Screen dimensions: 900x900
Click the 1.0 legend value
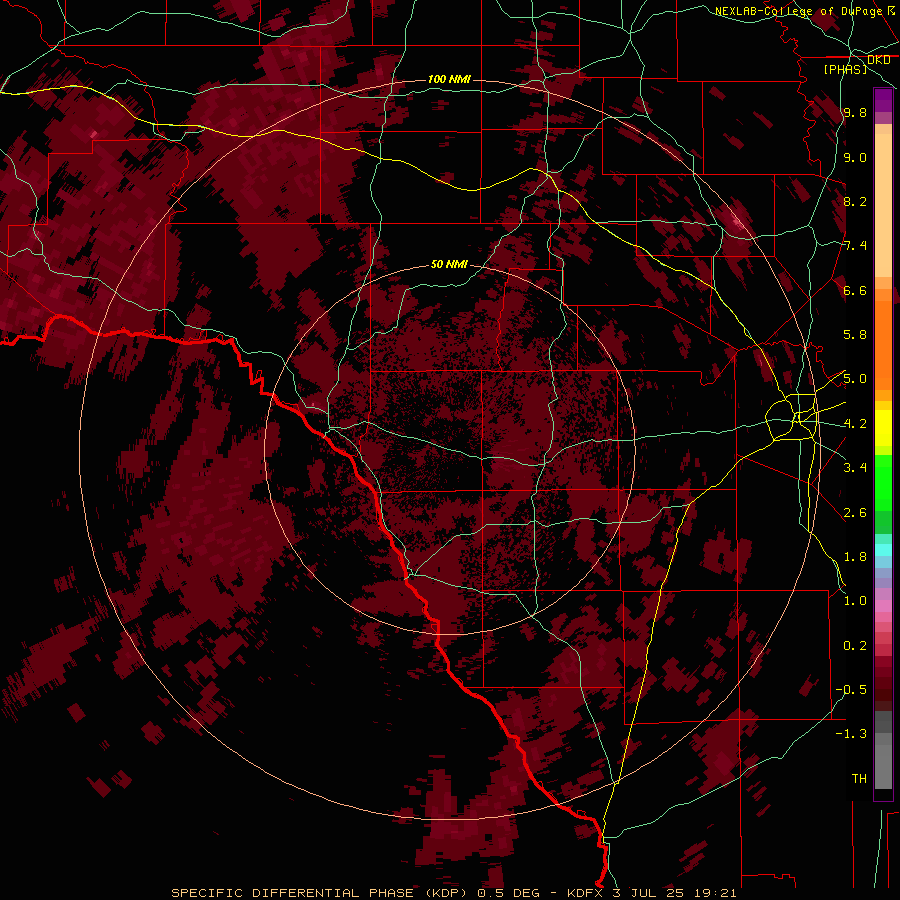[x=855, y=601]
